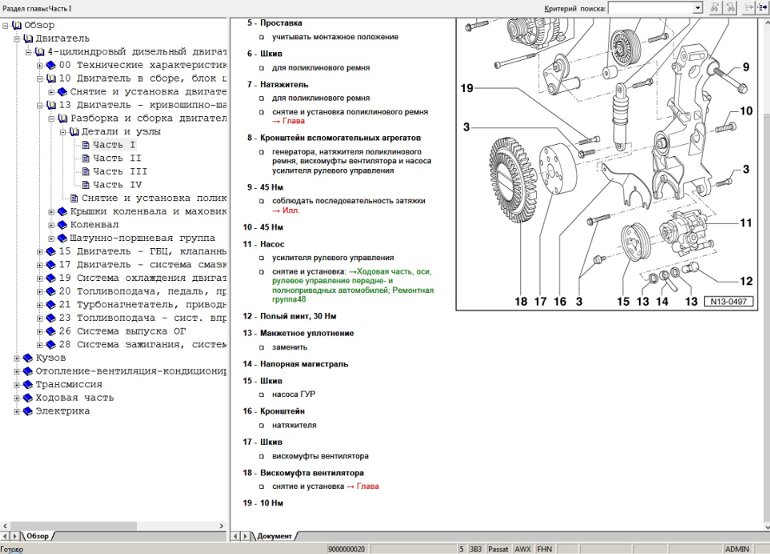
Task: Select Часть I document page
Action: [x=114, y=145]
